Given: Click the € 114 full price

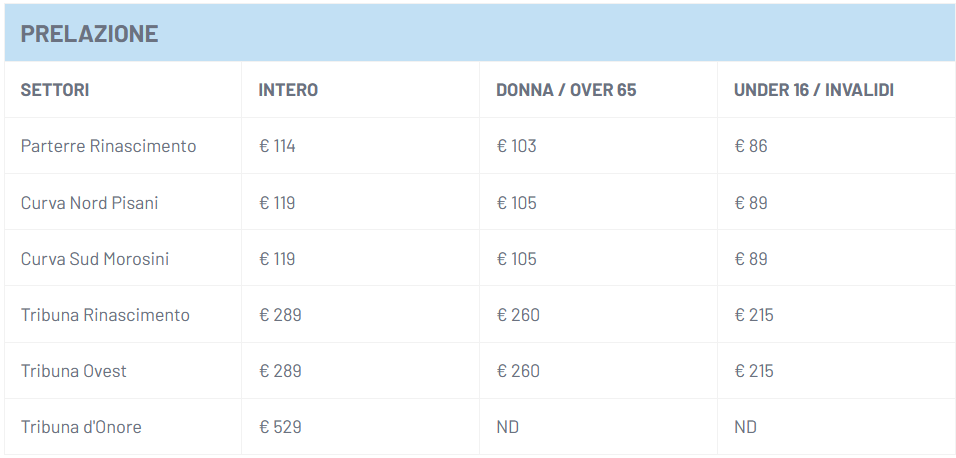Looking at the screenshot, I should pos(277,146).
